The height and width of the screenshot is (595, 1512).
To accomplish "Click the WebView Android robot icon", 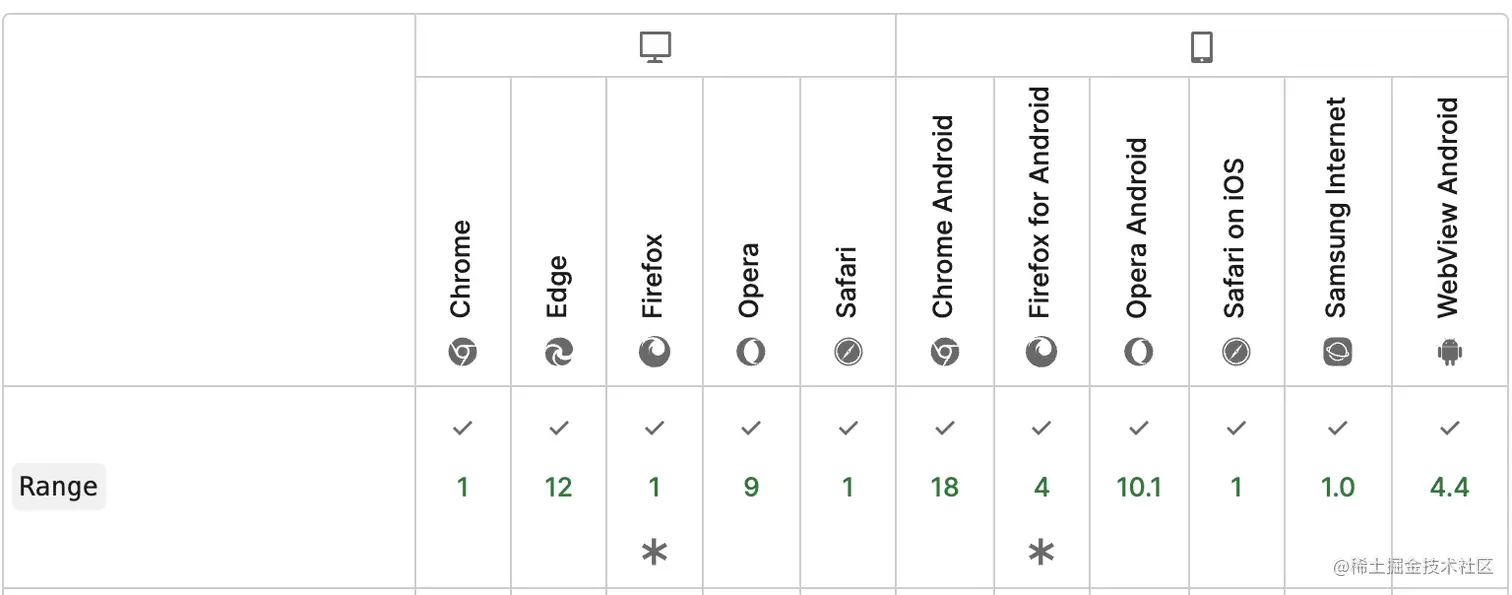I will click(x=1449, y=352).
